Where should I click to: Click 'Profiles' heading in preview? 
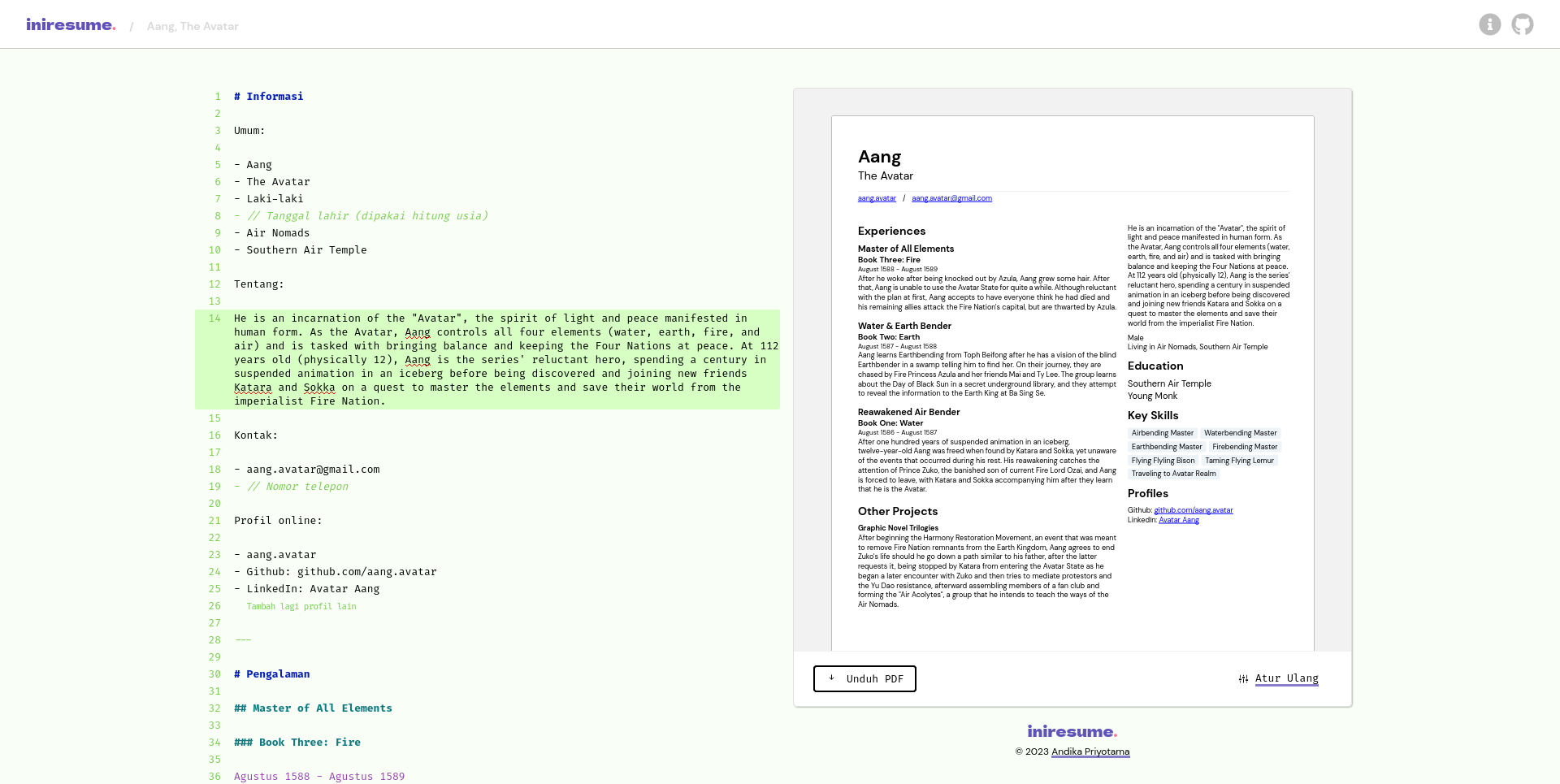point(1148,494)
